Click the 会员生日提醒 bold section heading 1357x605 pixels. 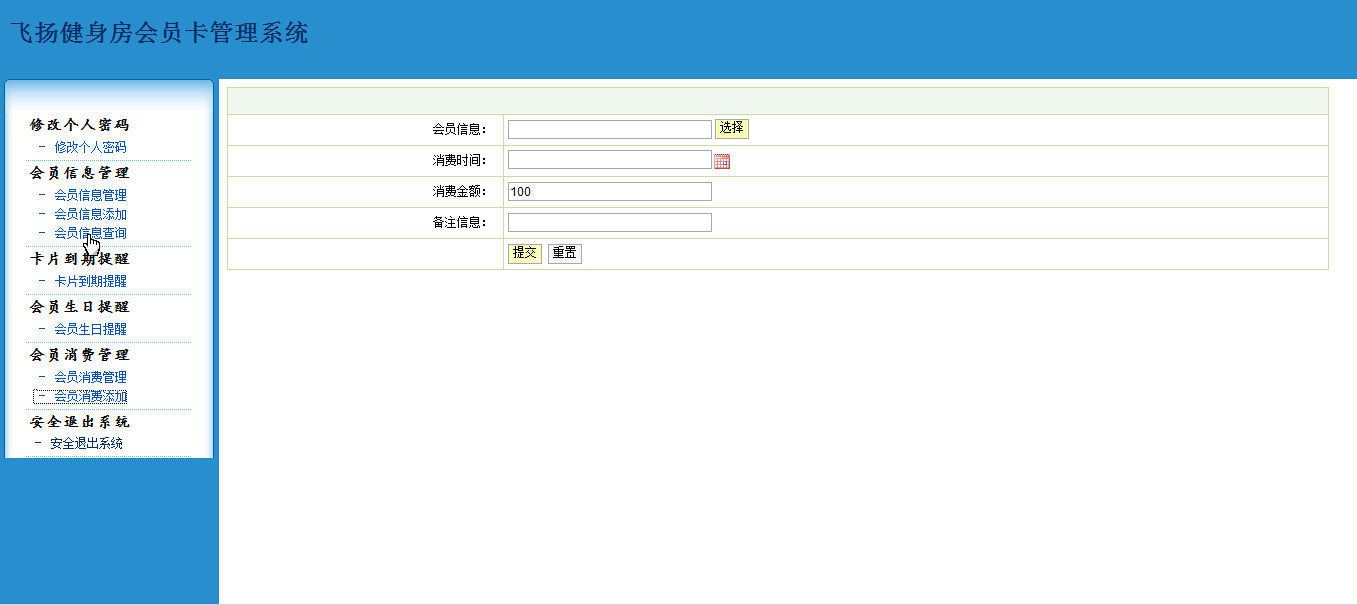pyautogui.click(x=80, y=307)
